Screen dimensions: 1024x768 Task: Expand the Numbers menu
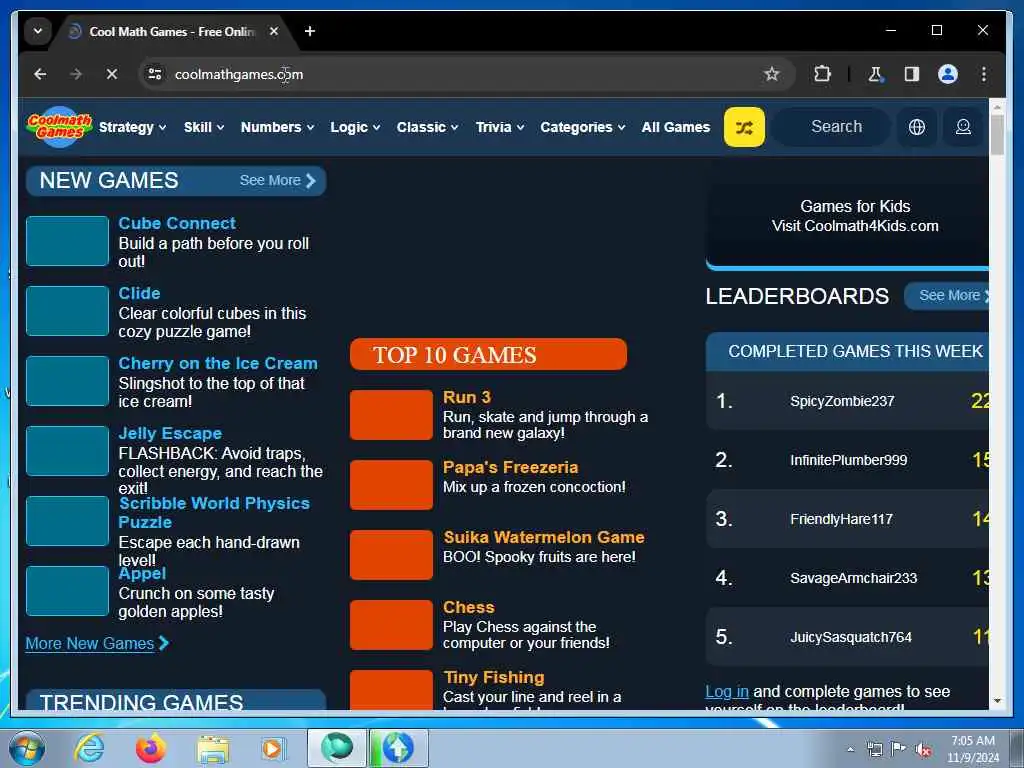point(277,127)
